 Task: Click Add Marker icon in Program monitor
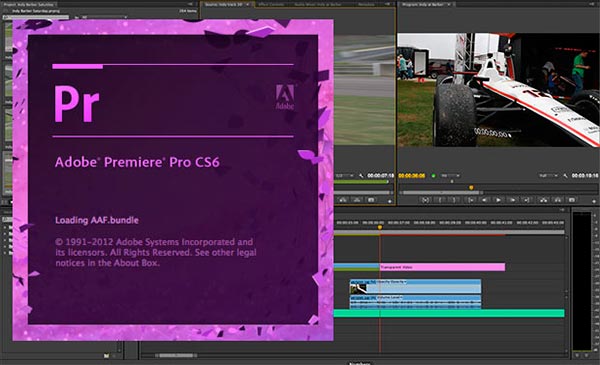coord(426,200)
